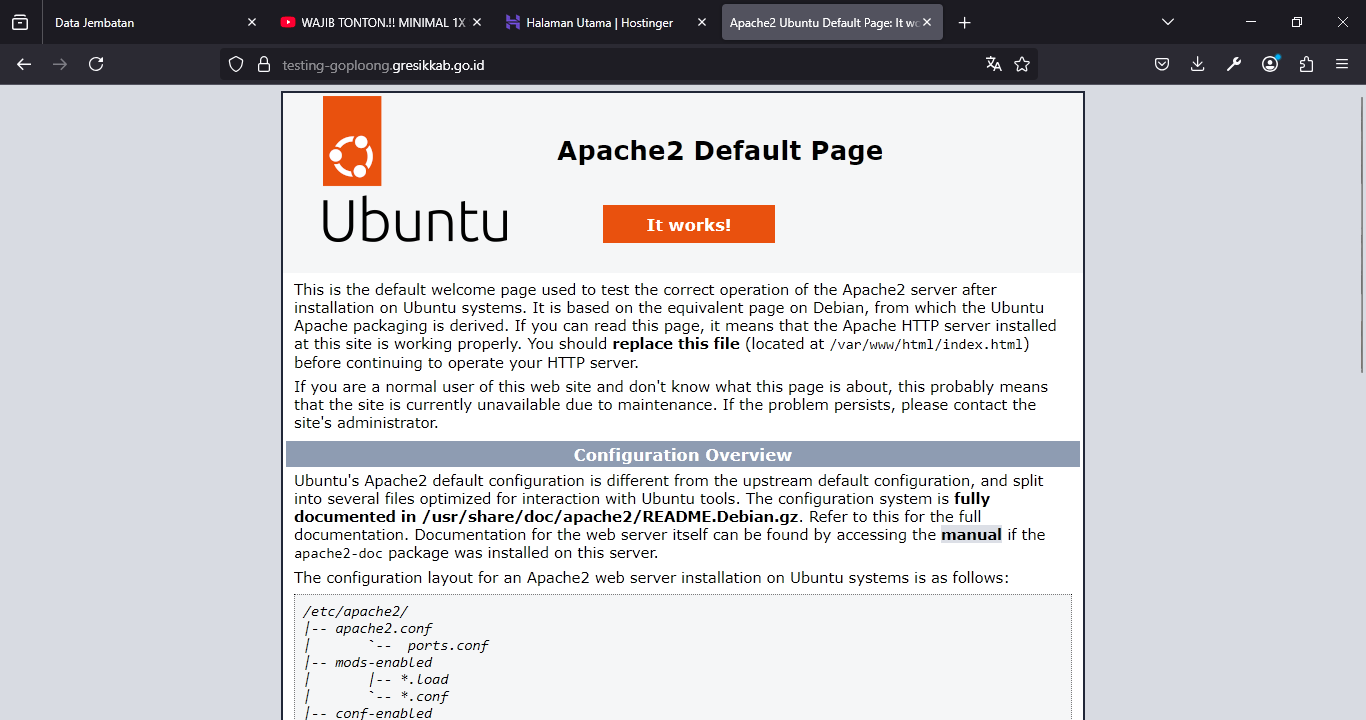Go forward with the forward arrow
This screenshot has width=1366, height=720.
pos(60,64)
